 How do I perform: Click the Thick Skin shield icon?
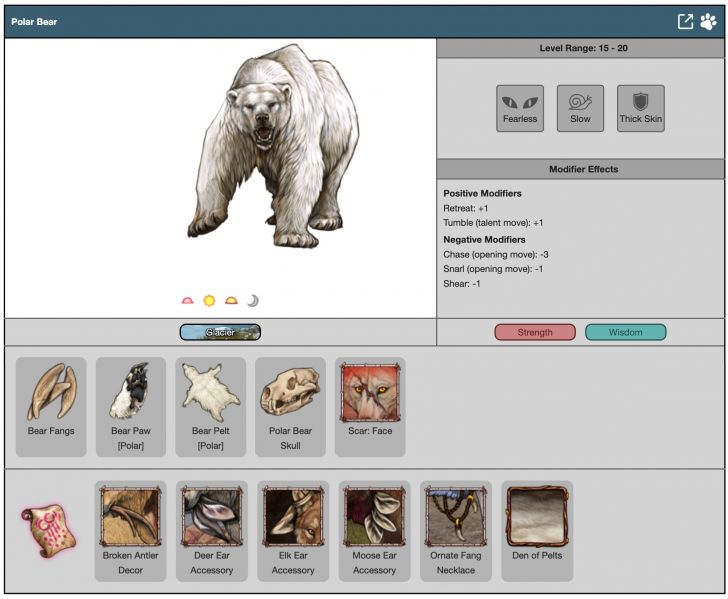640,108
